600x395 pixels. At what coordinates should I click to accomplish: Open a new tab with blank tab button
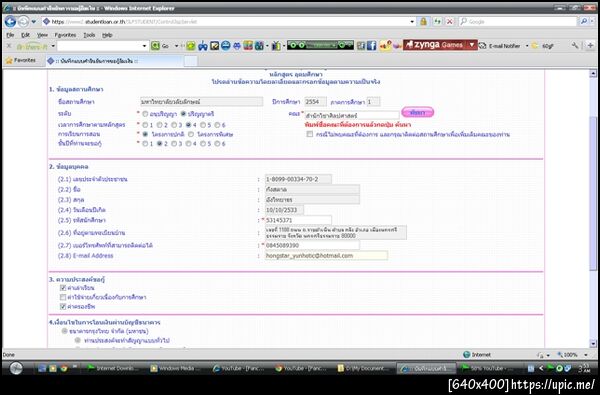coord(191,61)
